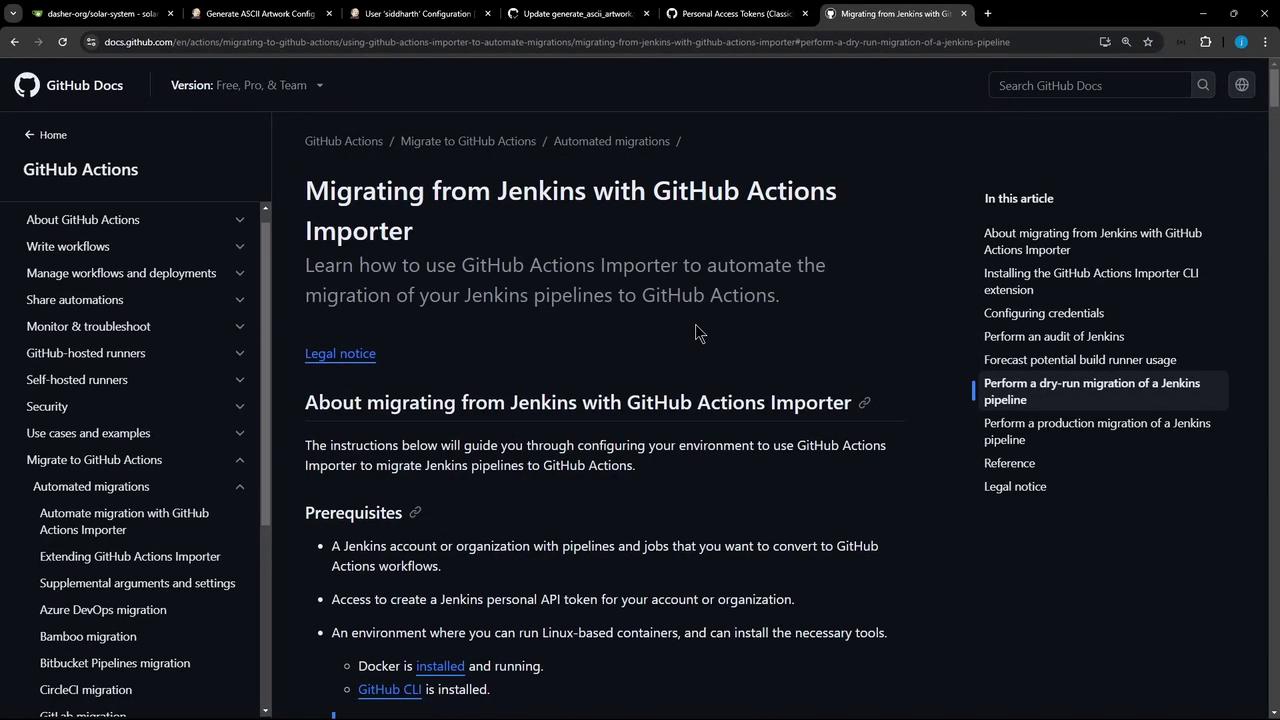Open Bamboo migration page

[x=88, y=637]
